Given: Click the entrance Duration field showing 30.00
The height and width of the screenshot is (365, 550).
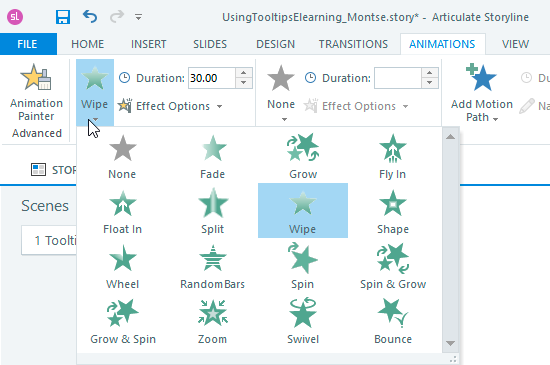Looking at the screenshot, I should [x=212, y=78].
